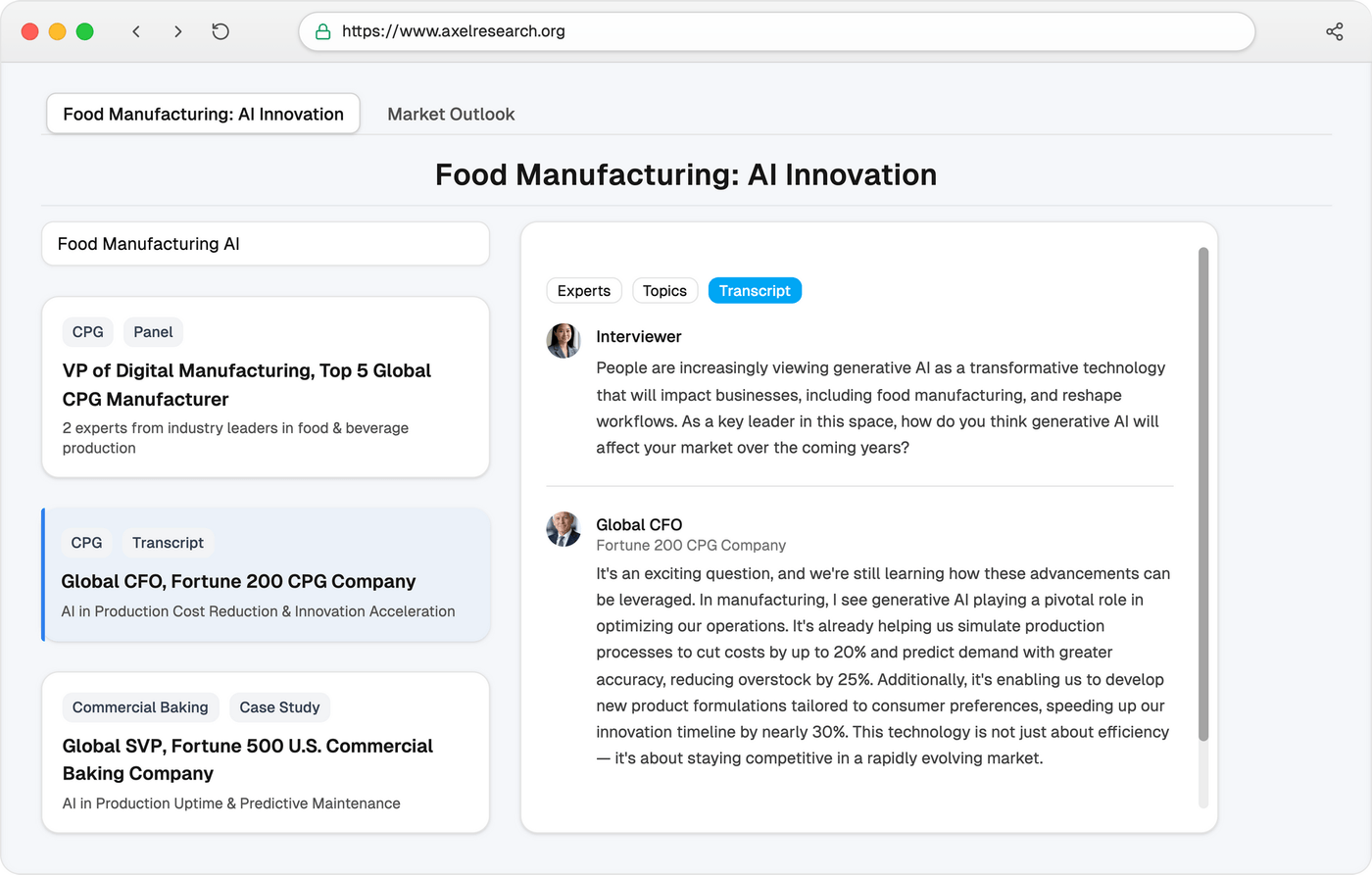Open the Global CFO transcript card
1372x875 pixels.
pyautogui.click(x=265, y=582)
